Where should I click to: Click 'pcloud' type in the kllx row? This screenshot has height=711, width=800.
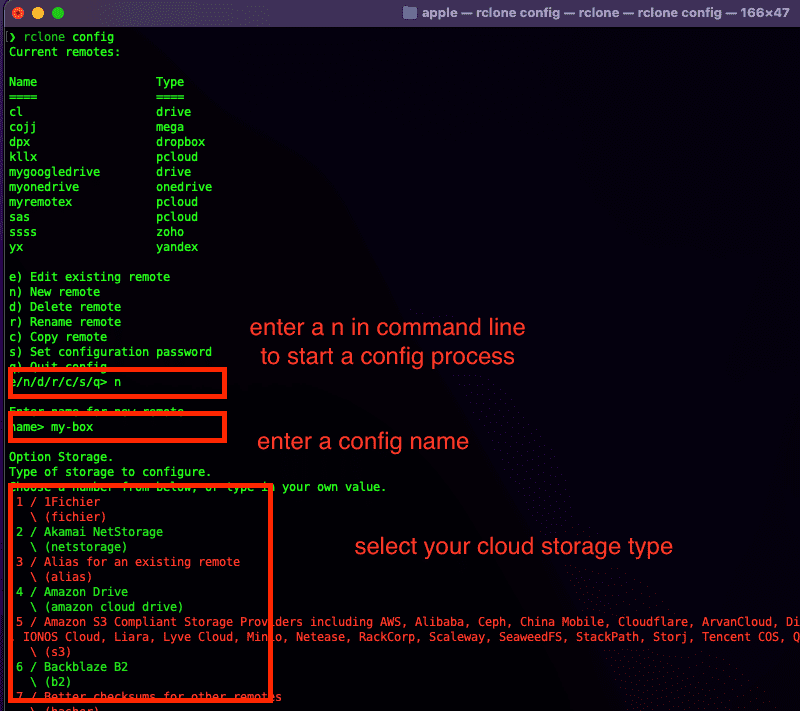tap(177, 157)
